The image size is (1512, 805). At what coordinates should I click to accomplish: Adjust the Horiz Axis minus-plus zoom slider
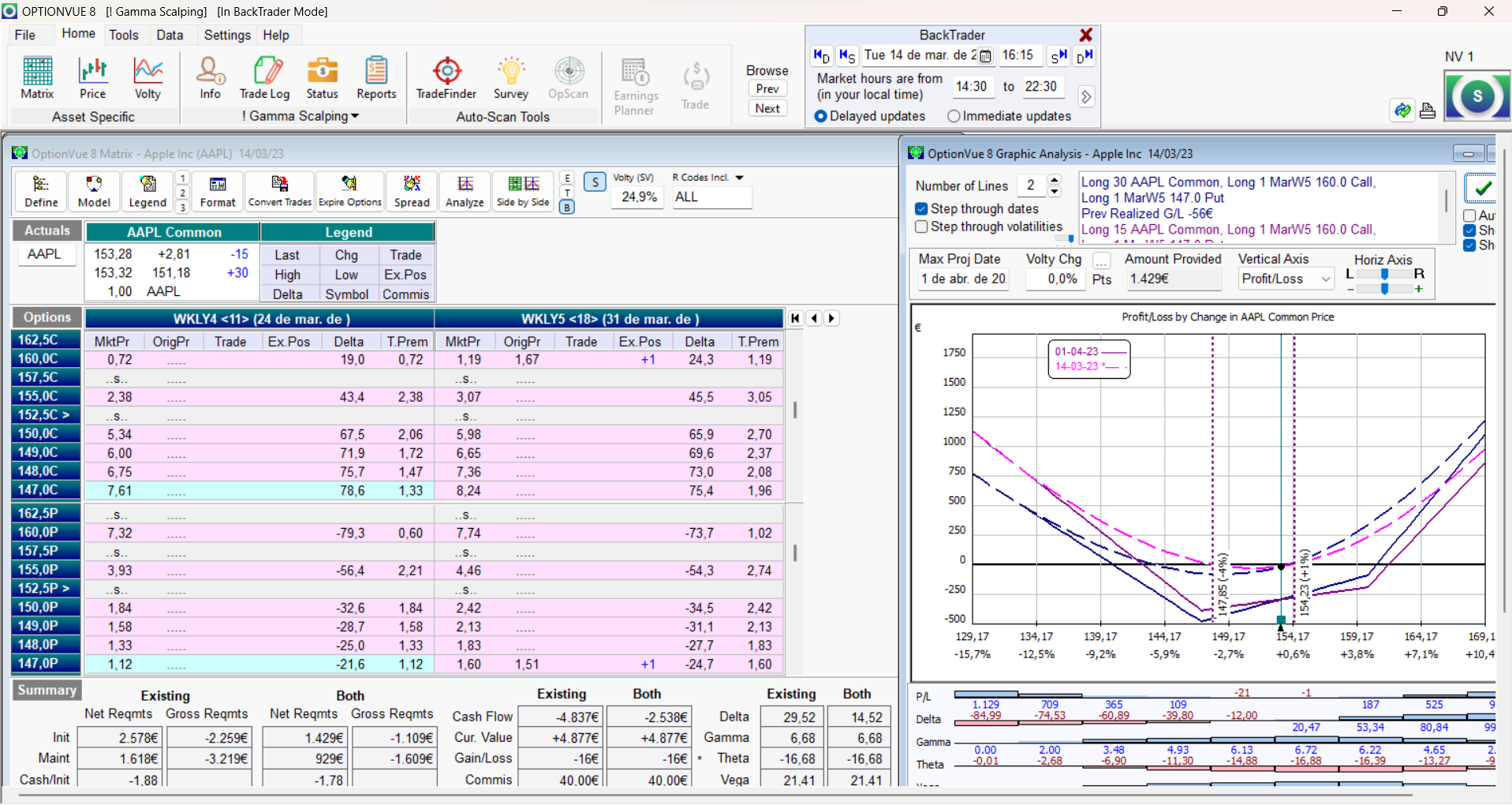[x=1384, y=289]
